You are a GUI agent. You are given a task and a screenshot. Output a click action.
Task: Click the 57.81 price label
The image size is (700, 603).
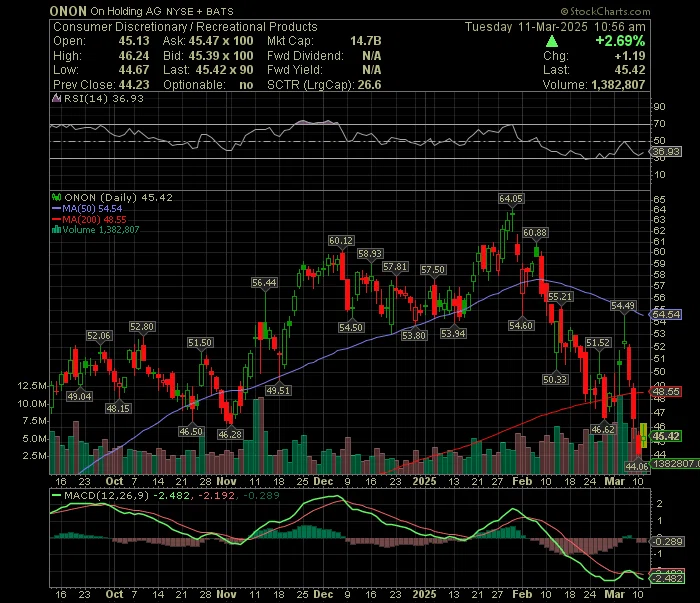pos(395,267)
